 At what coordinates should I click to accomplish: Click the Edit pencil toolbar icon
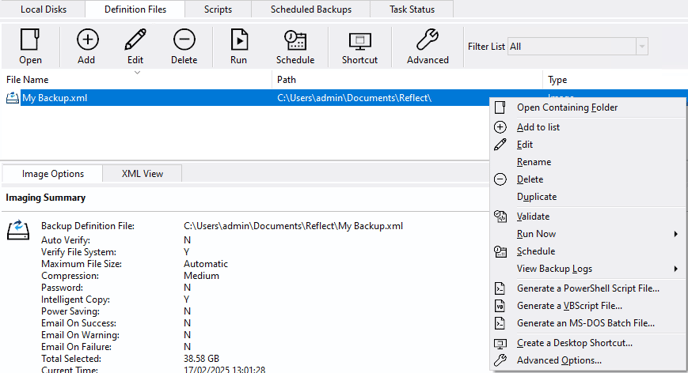click(135, 39)
